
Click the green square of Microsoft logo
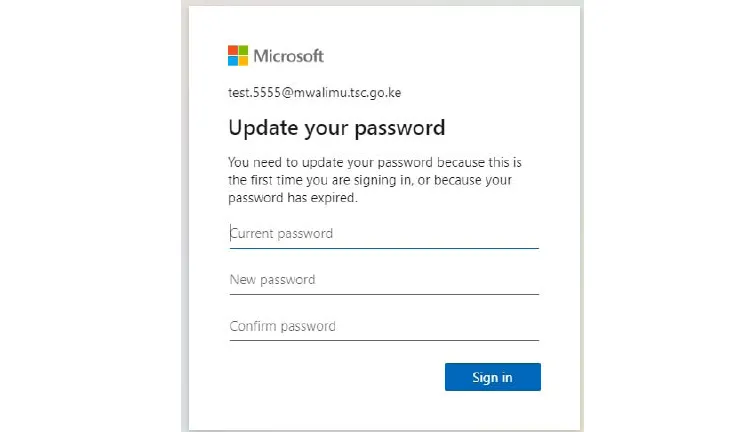coord(243,50)
